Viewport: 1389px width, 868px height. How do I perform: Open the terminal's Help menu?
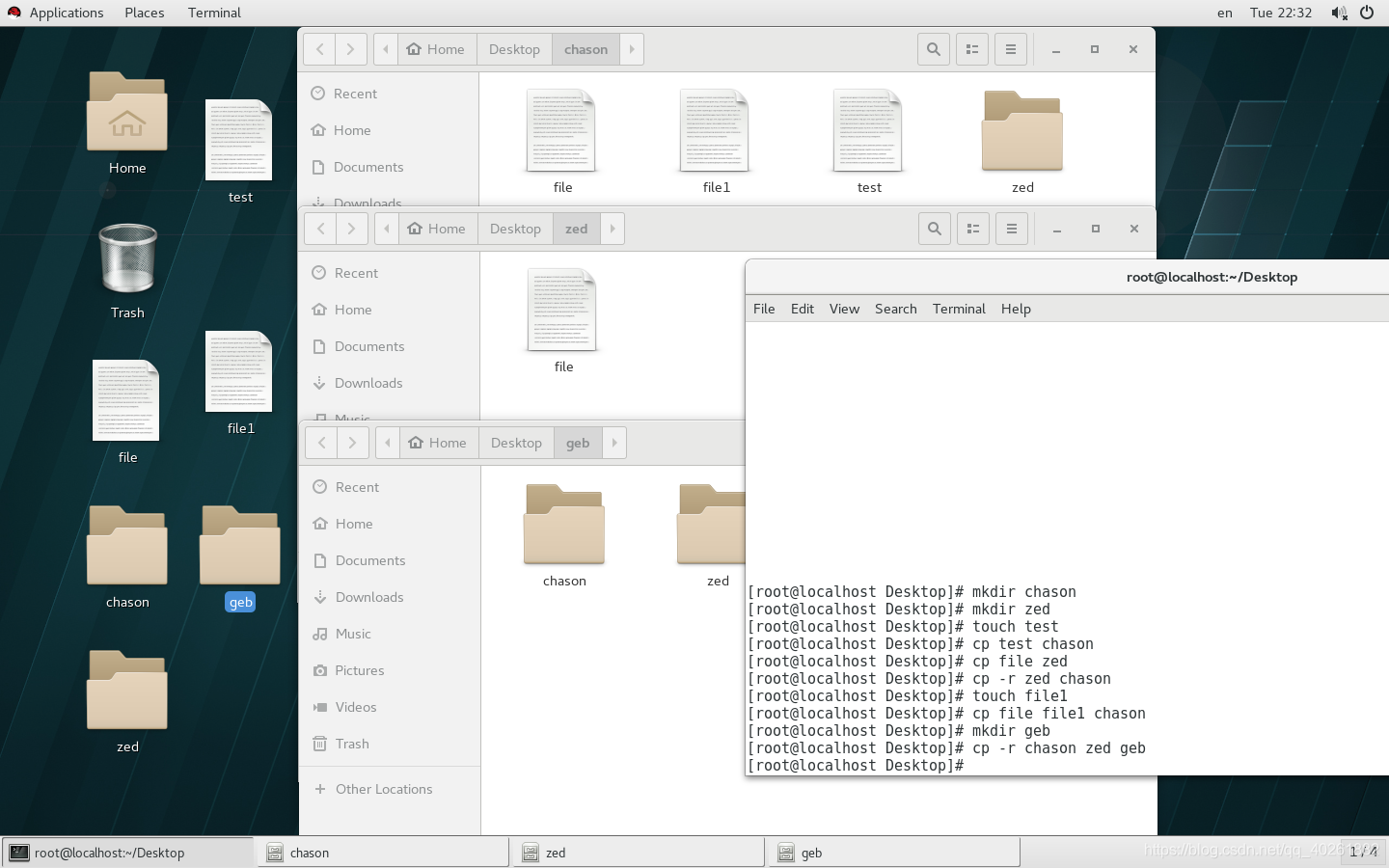(1016, 309)
